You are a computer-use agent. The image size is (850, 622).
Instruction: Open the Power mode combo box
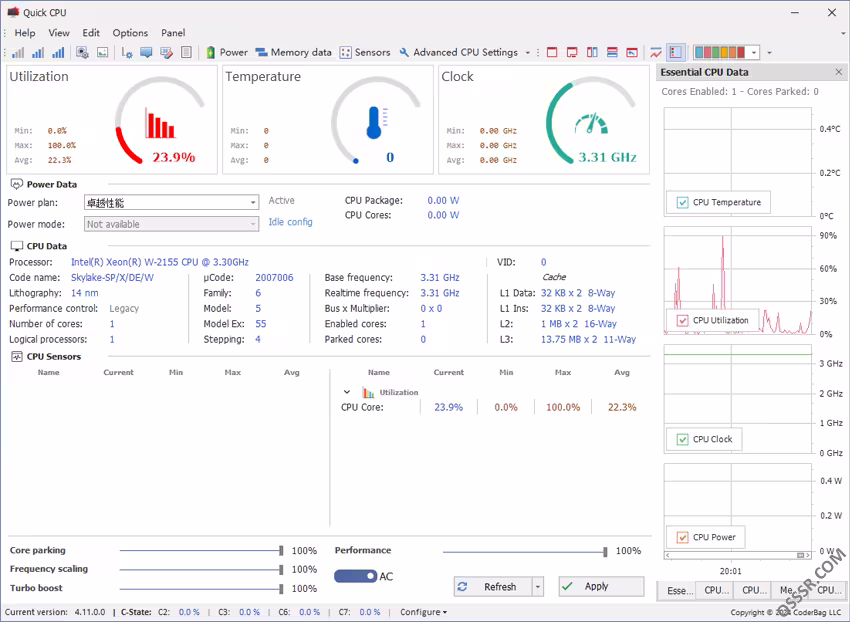pos(171,224)
